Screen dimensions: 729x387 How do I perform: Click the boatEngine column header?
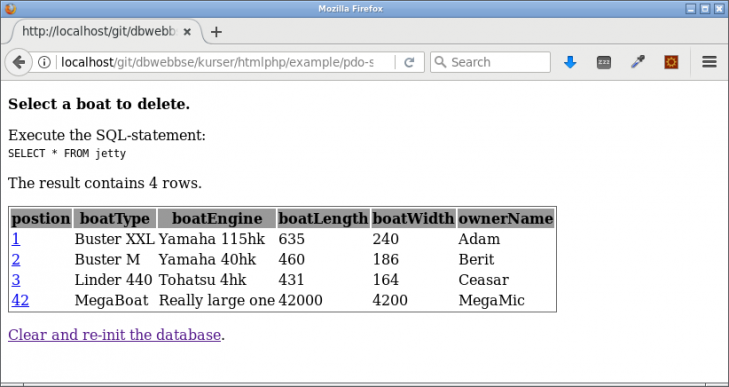[x=217, y=219]
